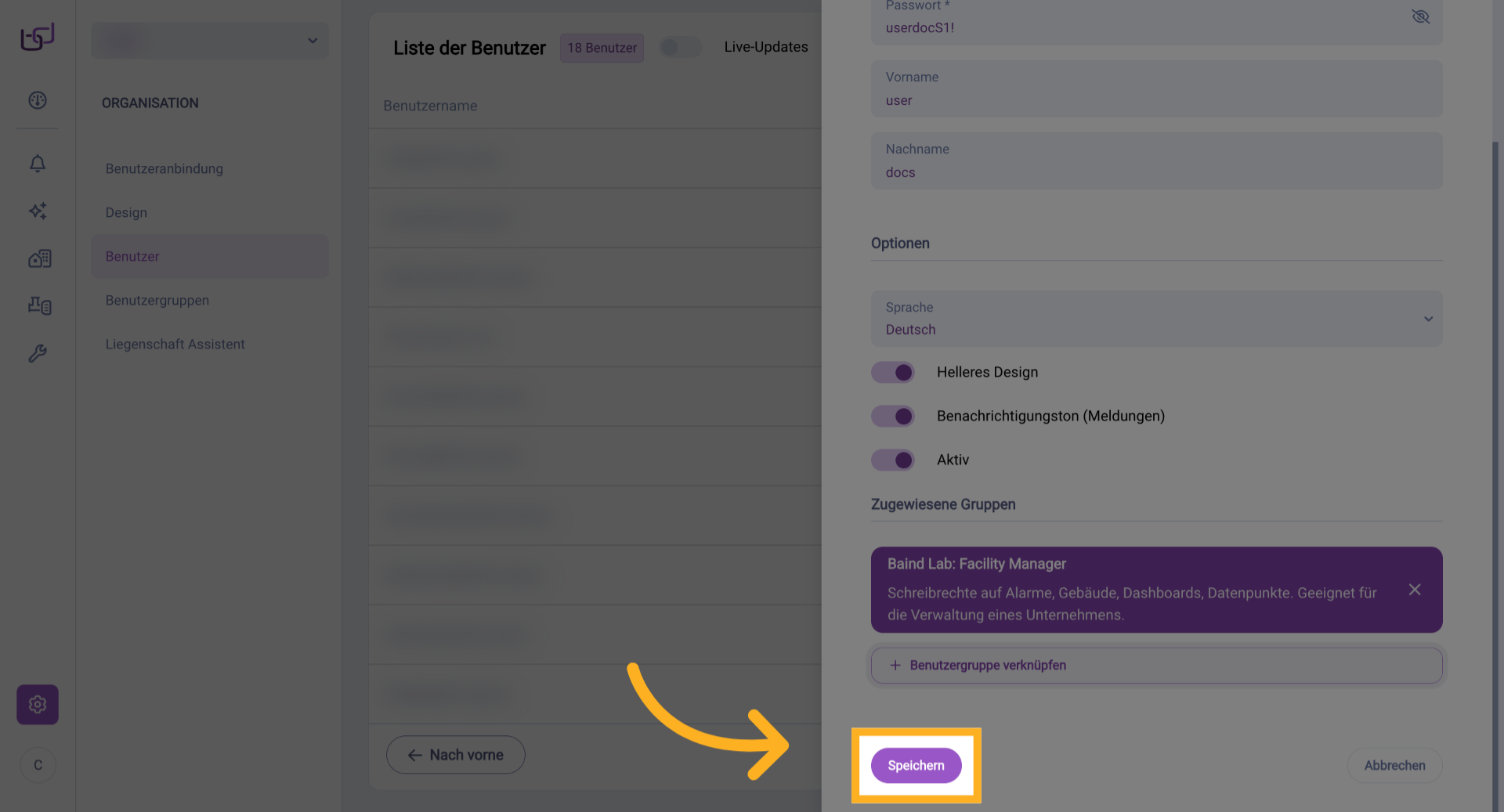Toggle password visibility eye icon

[x=1420, y=16]
